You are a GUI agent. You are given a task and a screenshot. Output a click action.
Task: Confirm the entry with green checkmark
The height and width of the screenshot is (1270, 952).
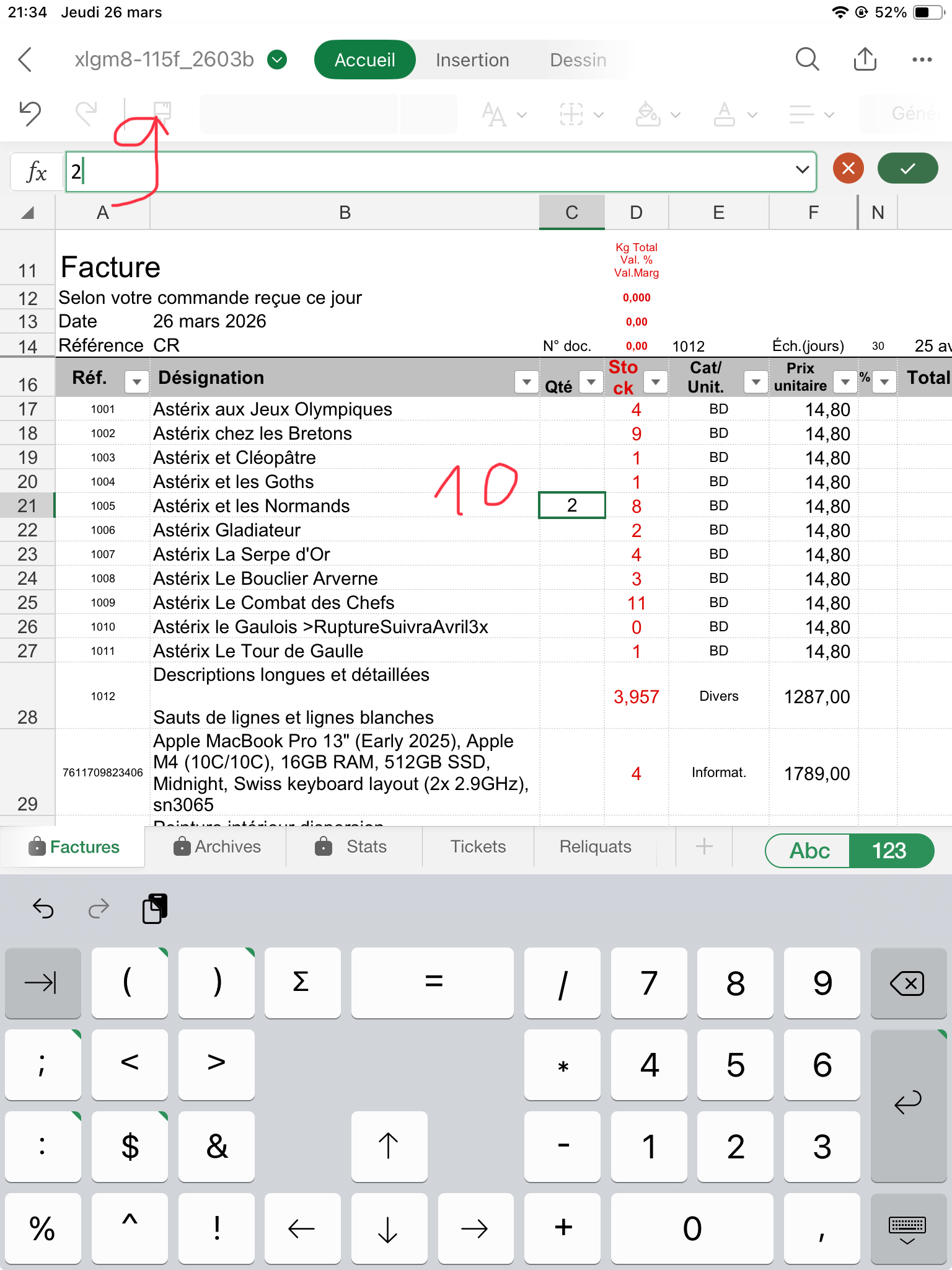907,169
